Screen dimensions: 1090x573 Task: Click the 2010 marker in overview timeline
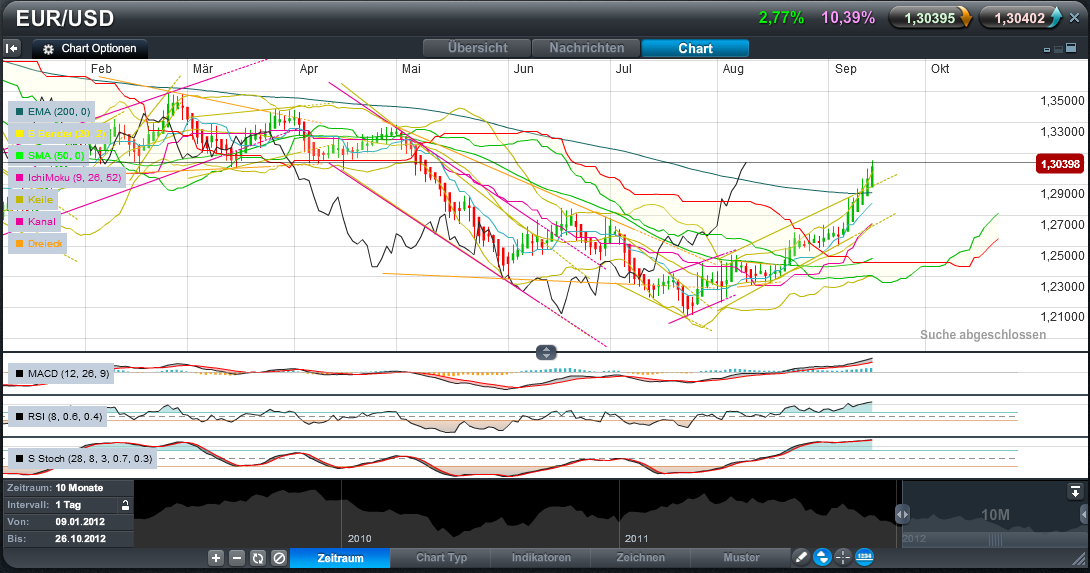click(359, 538)
